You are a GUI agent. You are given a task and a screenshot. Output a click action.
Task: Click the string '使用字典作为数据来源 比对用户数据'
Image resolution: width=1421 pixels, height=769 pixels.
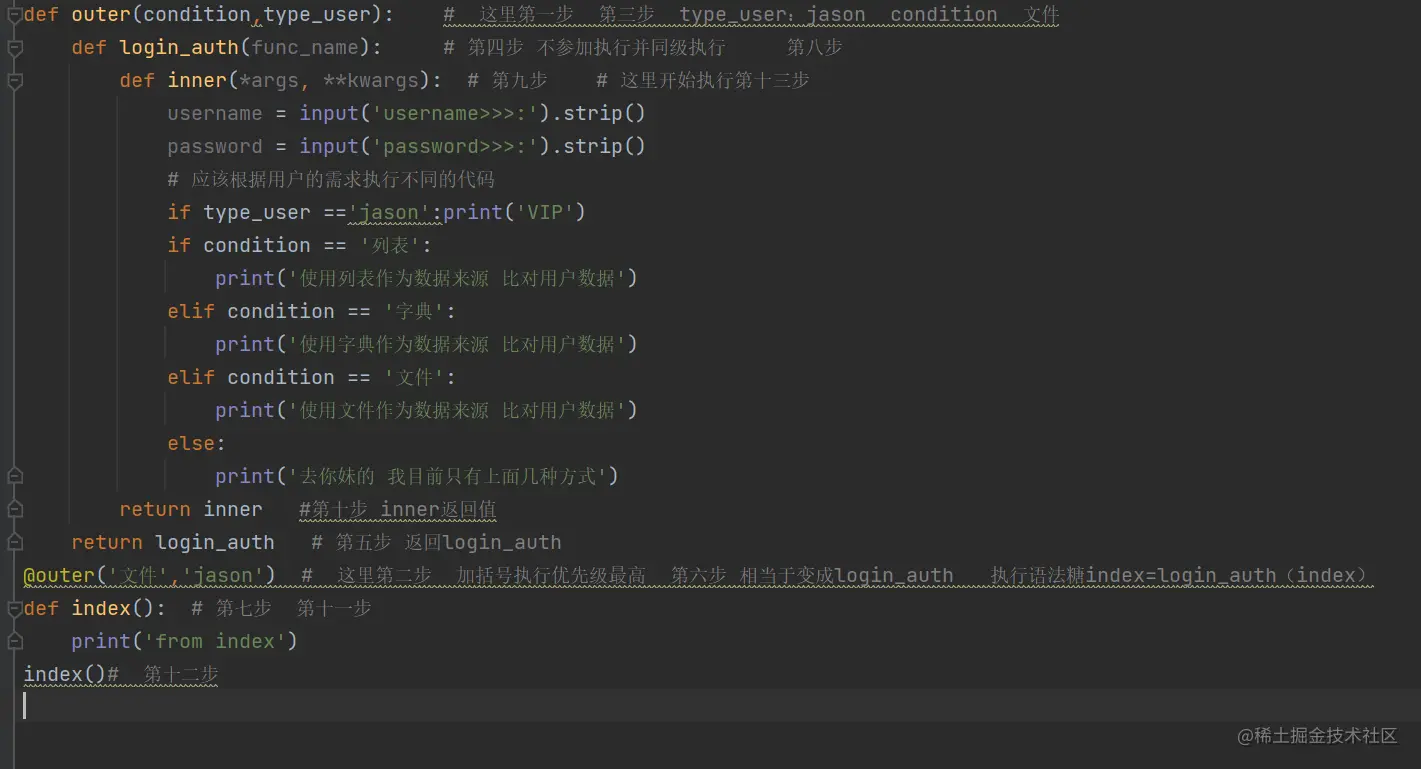(x=456, y=345)
